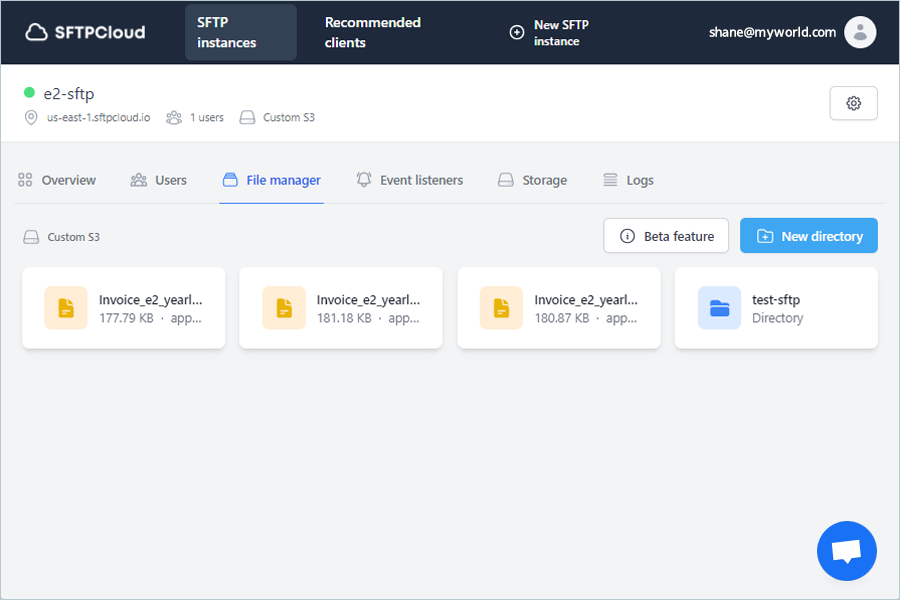Click file icon of 177.79 KB invoice
This screenshot has height=600, width=900.
tap(66, 308)
